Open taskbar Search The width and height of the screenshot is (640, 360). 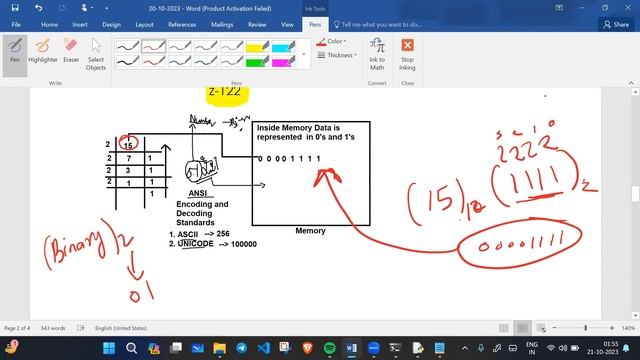[x=131, y=348]
